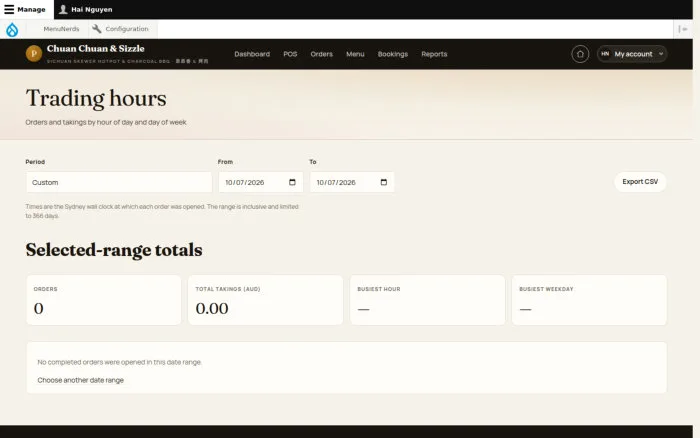Screen dimensions: 700x438
Task: Click the To date input field
Action: (352, 182)
